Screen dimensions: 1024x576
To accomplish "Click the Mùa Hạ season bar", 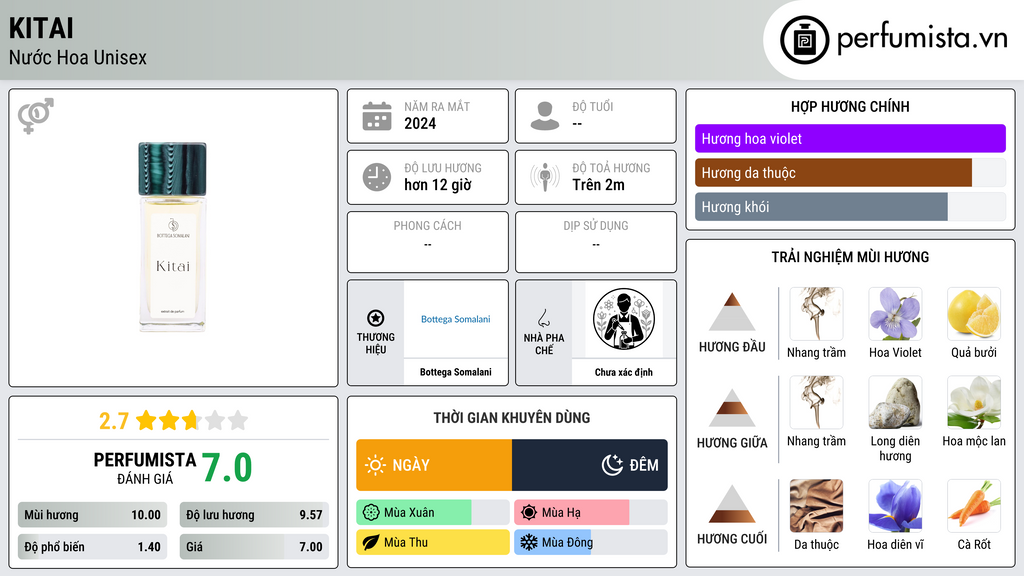I will click(591, 513).
